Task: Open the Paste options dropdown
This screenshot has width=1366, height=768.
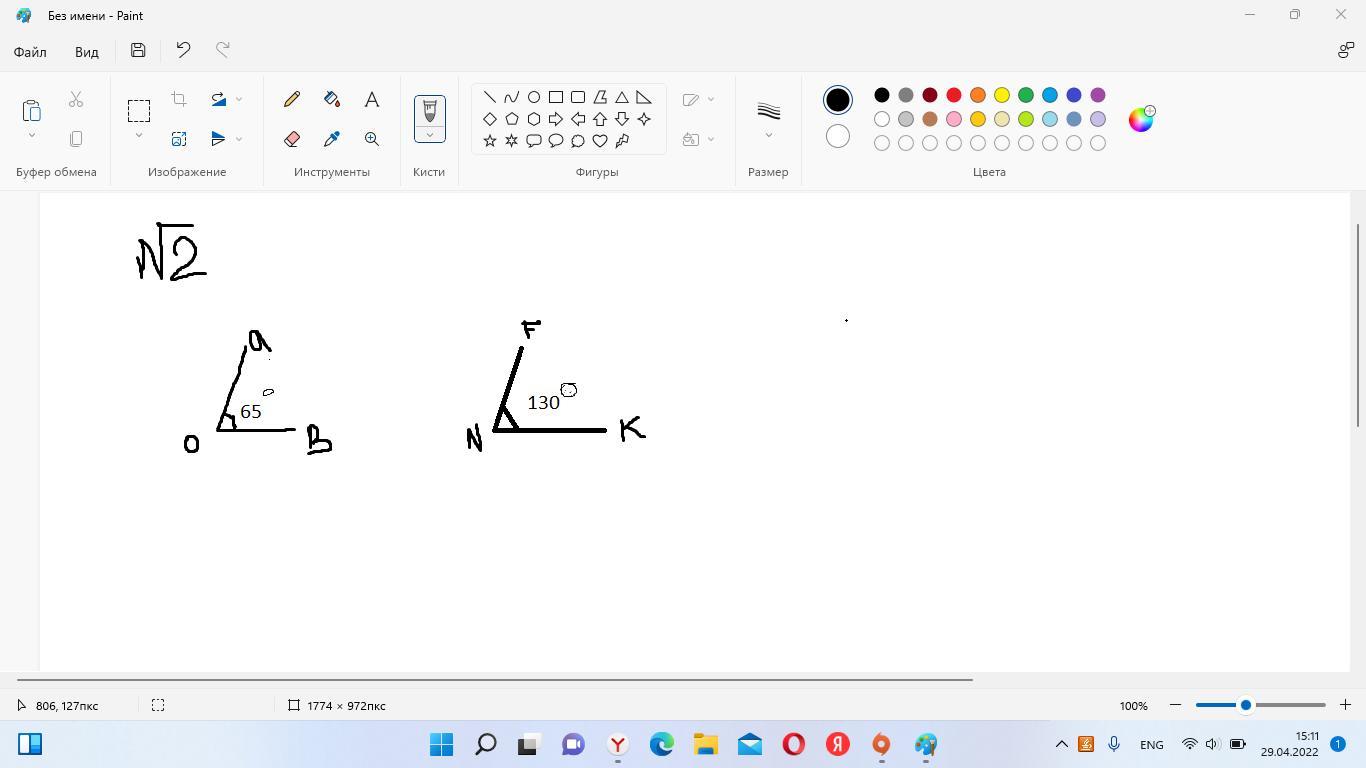Action: click(31, 136)
